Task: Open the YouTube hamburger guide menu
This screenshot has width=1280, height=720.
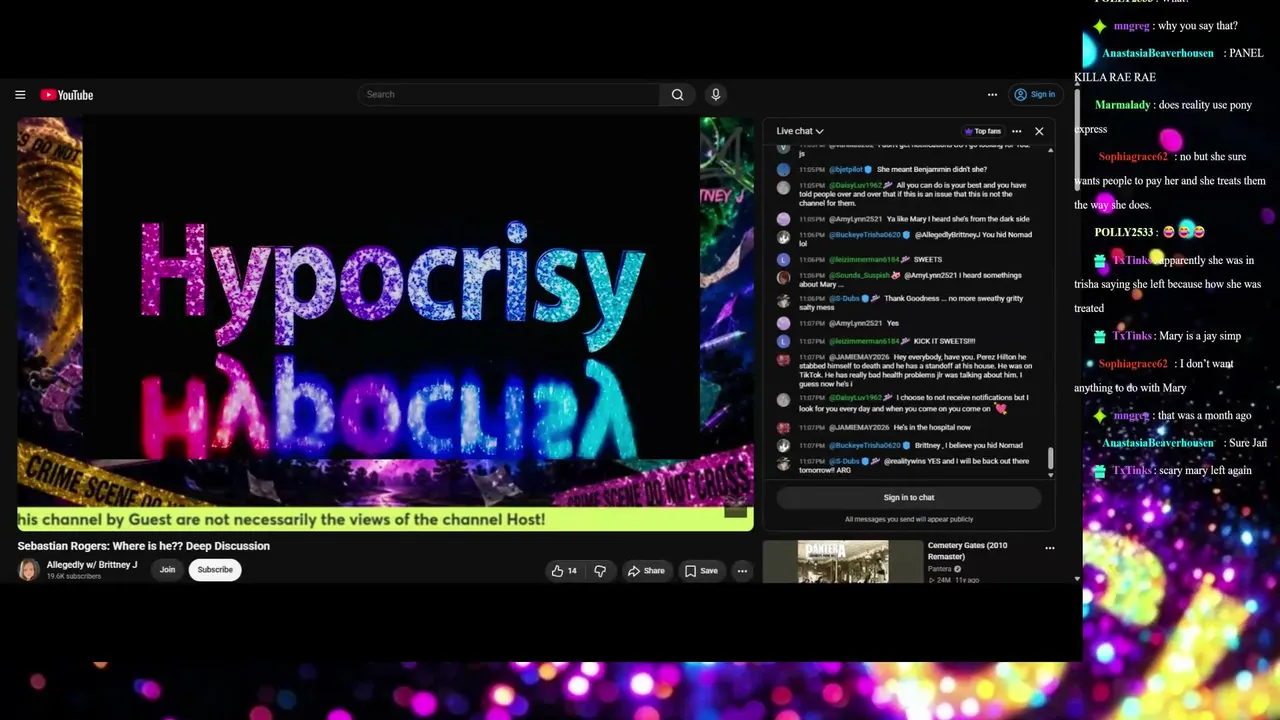Action: click(20, 95)
